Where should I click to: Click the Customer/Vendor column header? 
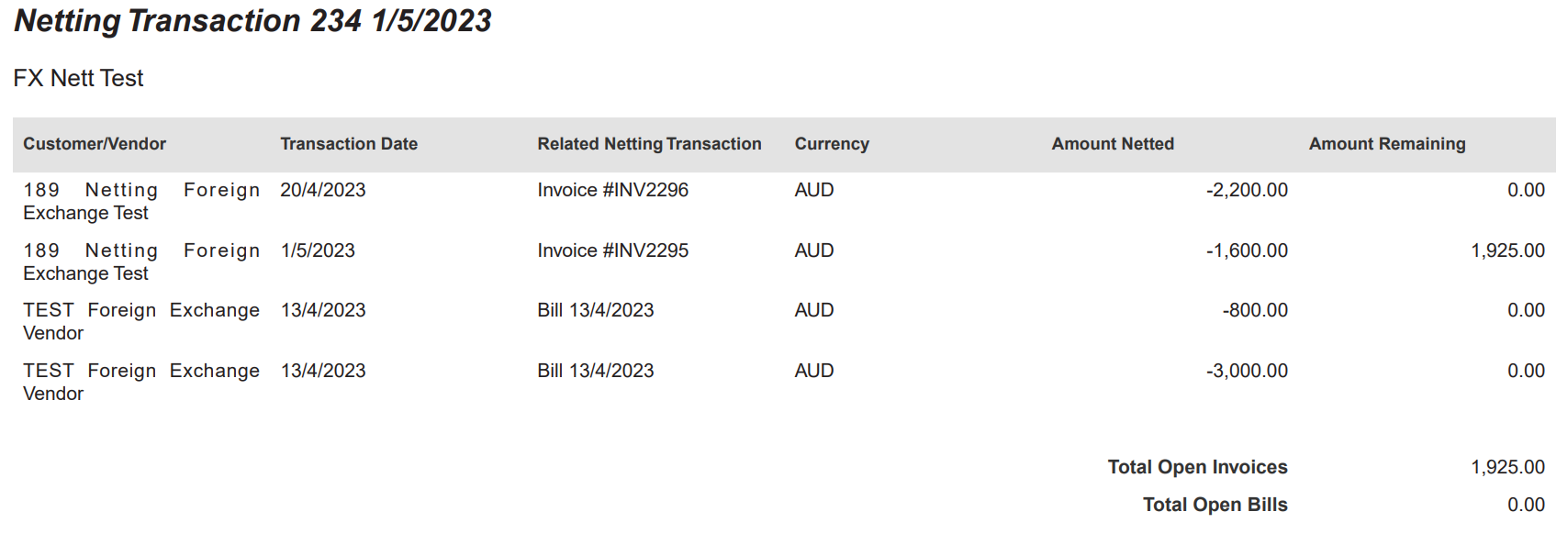[95, 144]
